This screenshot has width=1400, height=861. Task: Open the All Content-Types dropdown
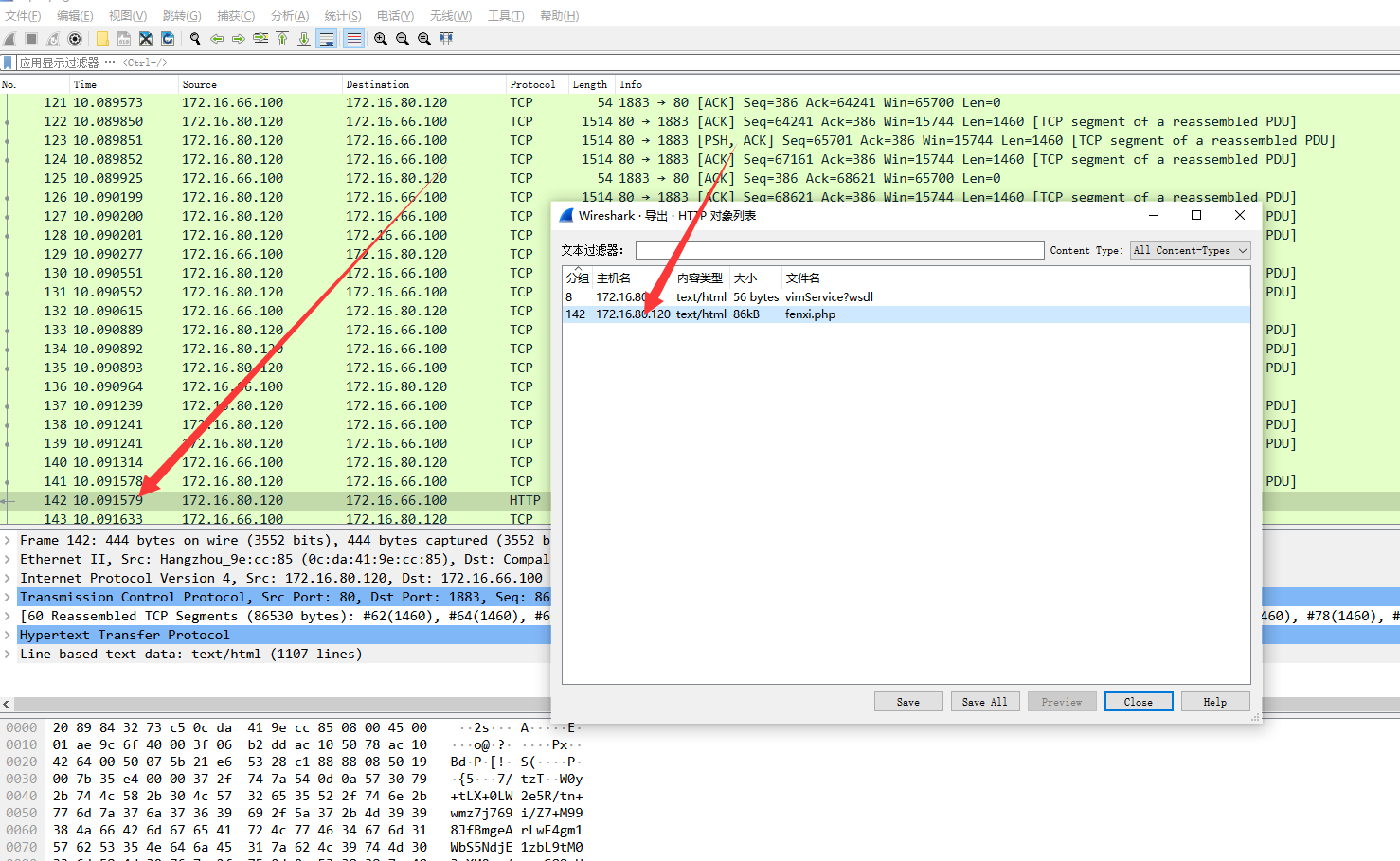coord(1190,249)
